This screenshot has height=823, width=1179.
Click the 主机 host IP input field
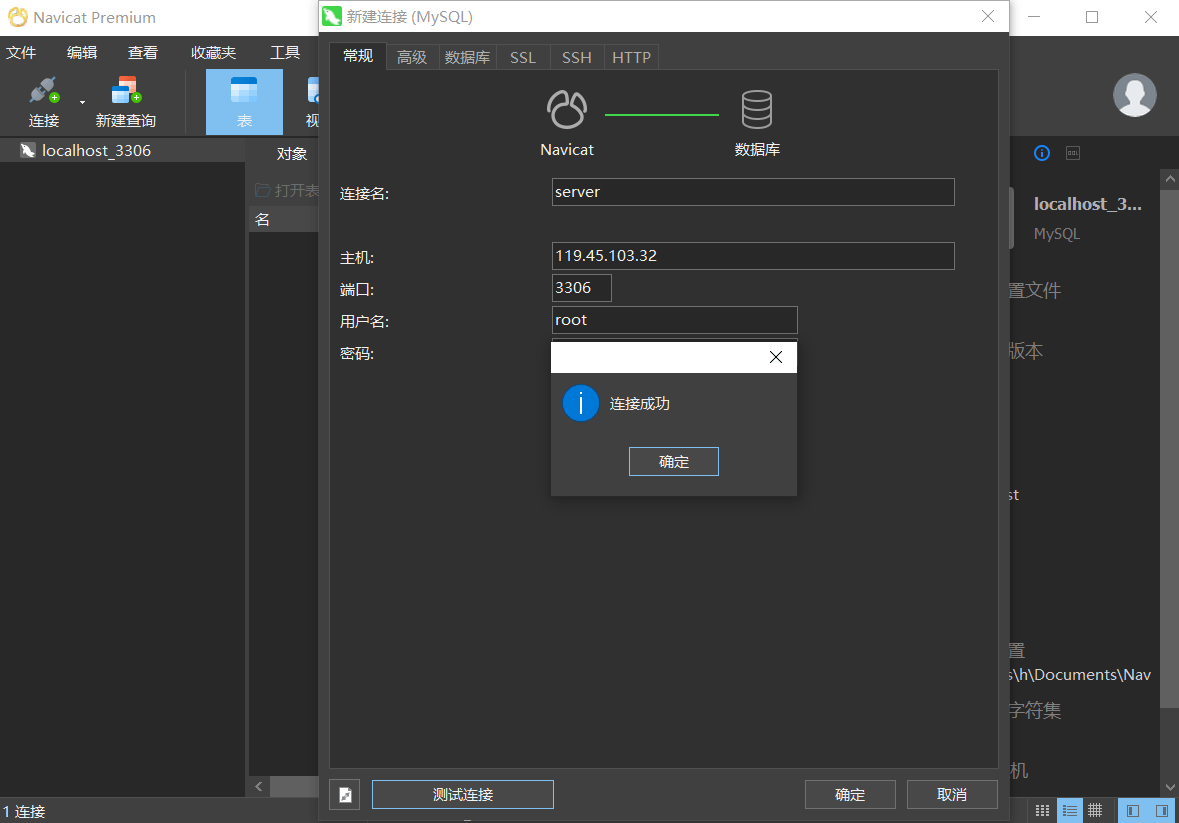click(752, 256)
